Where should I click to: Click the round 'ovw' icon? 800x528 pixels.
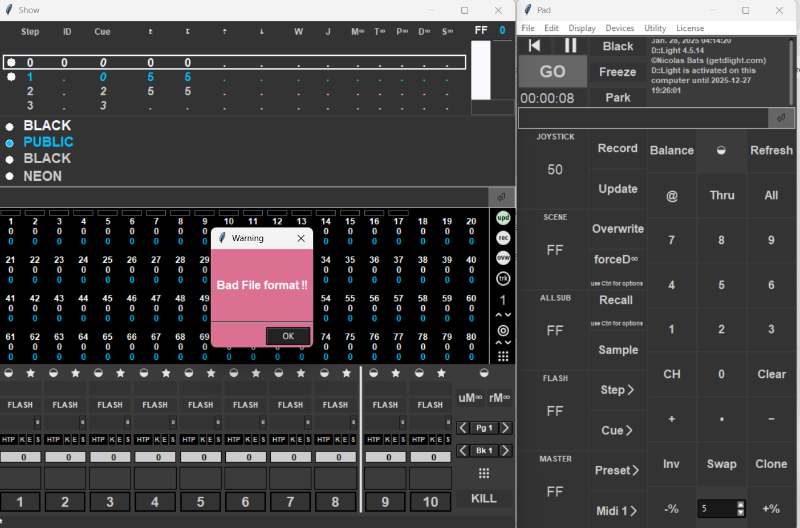(503, 257)
